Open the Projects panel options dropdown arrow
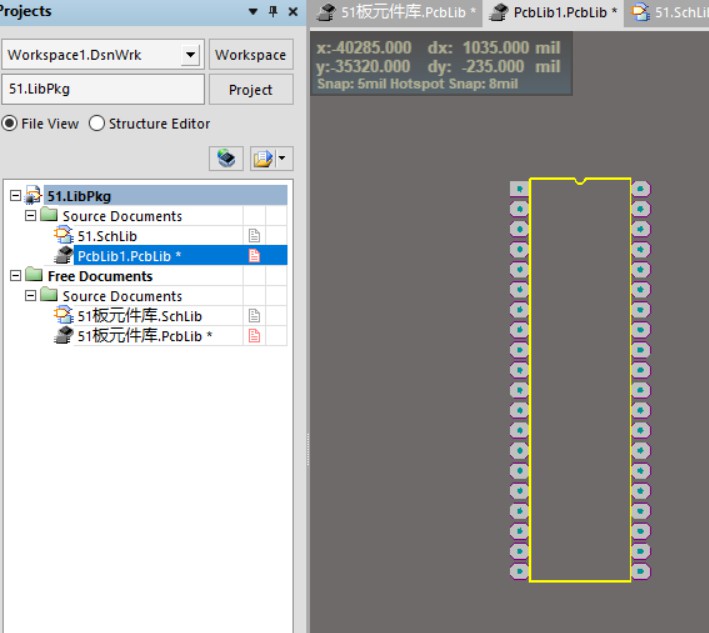 pos(253,12)
